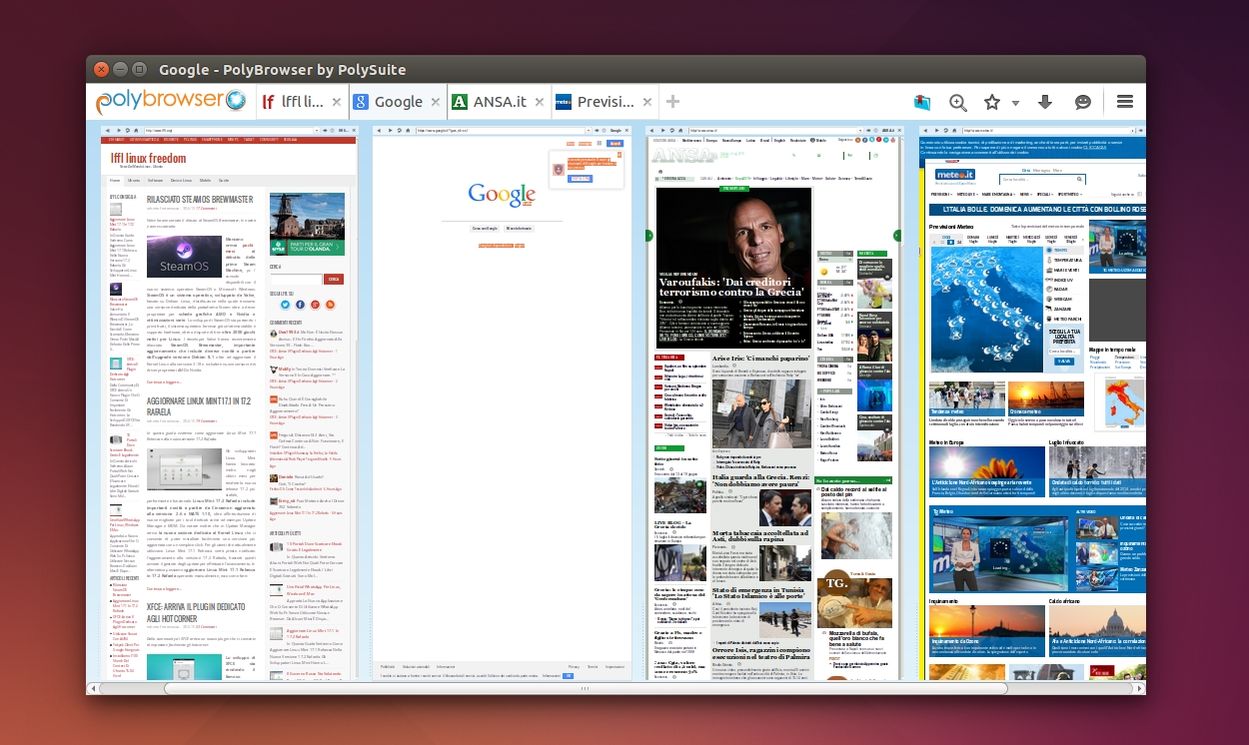Open a new tab with the plus button

click(672, 101)
